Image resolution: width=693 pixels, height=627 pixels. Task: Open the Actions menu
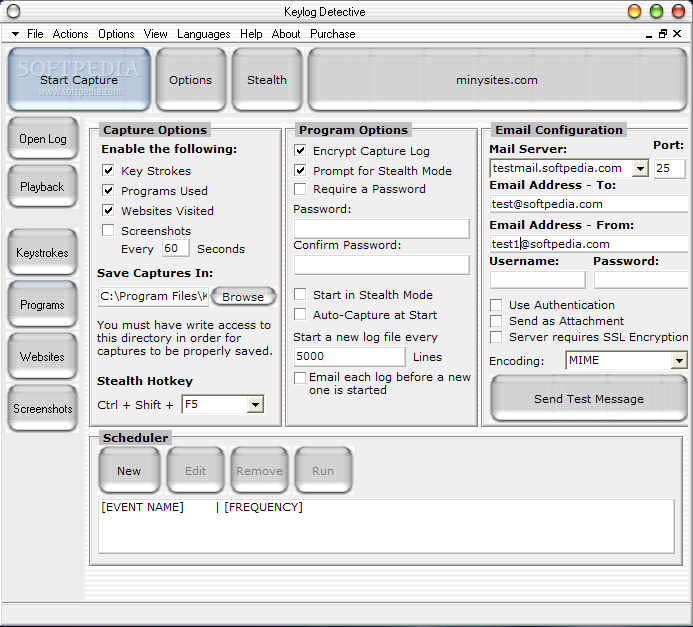click(x=70, y=34)
